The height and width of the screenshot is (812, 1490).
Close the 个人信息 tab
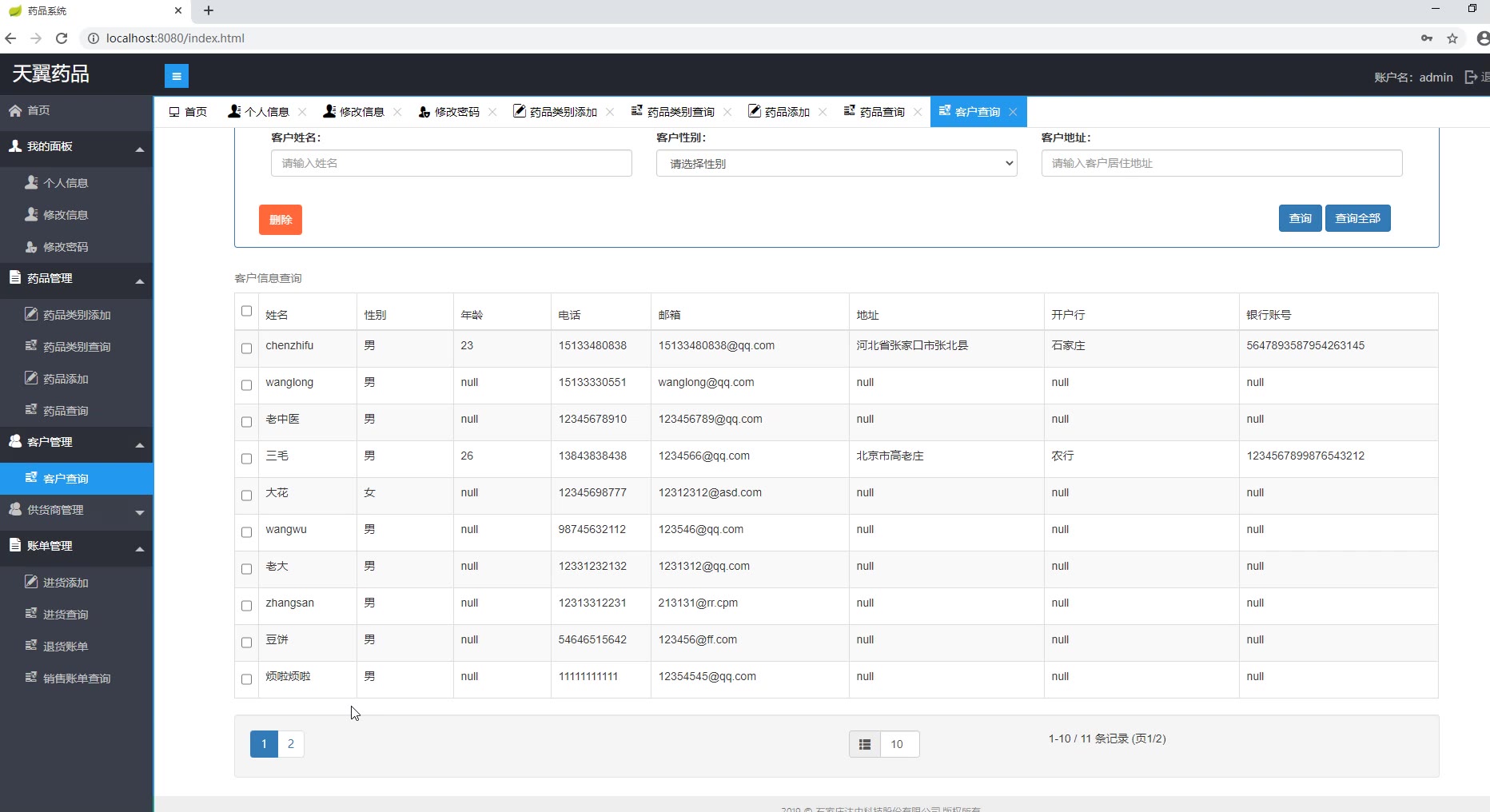302,112
